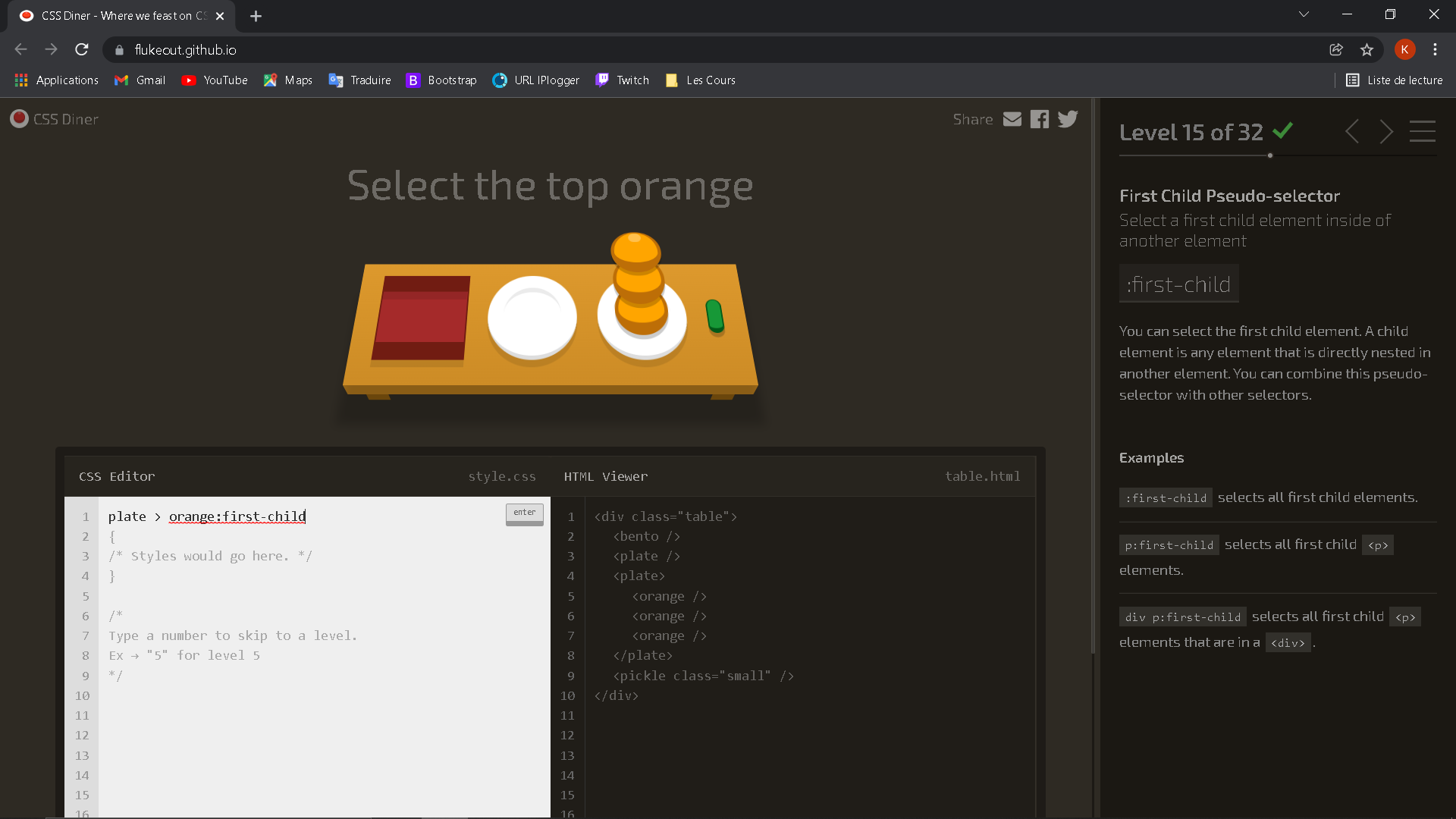Open the profile avatar K
This screenshot has width=1456, height=819.
tap(1404, 49)
